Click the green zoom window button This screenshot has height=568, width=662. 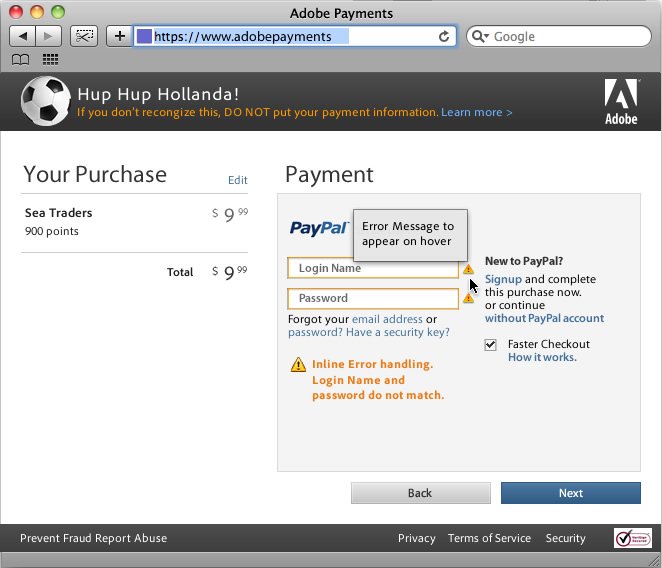58,12
